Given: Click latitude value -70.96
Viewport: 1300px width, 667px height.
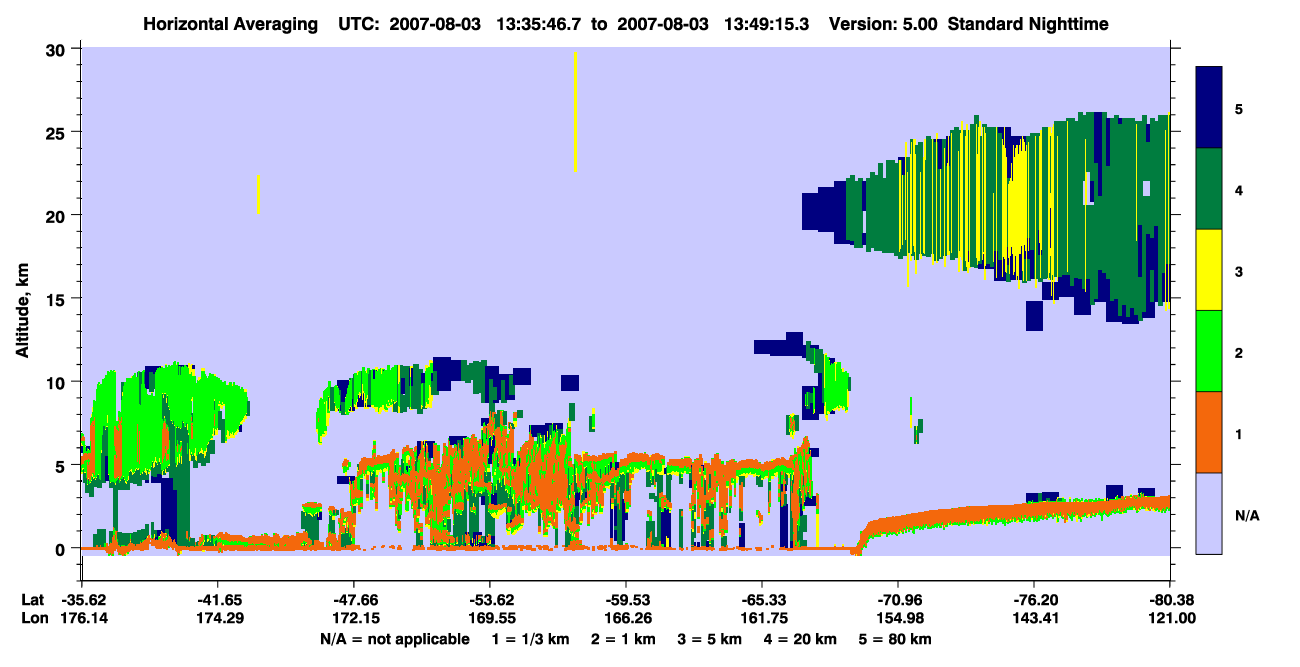Looking at the screenshot, I should [898, 600].
